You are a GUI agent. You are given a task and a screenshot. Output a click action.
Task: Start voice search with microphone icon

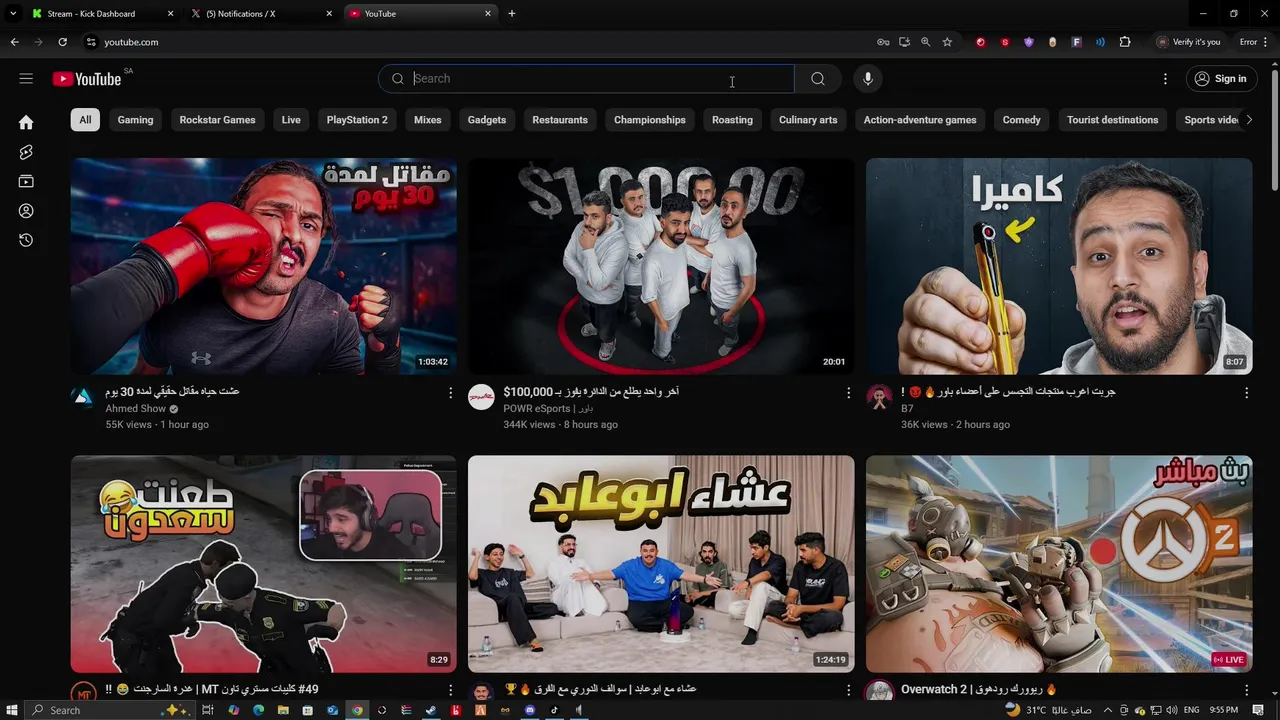tap(868, 79)
